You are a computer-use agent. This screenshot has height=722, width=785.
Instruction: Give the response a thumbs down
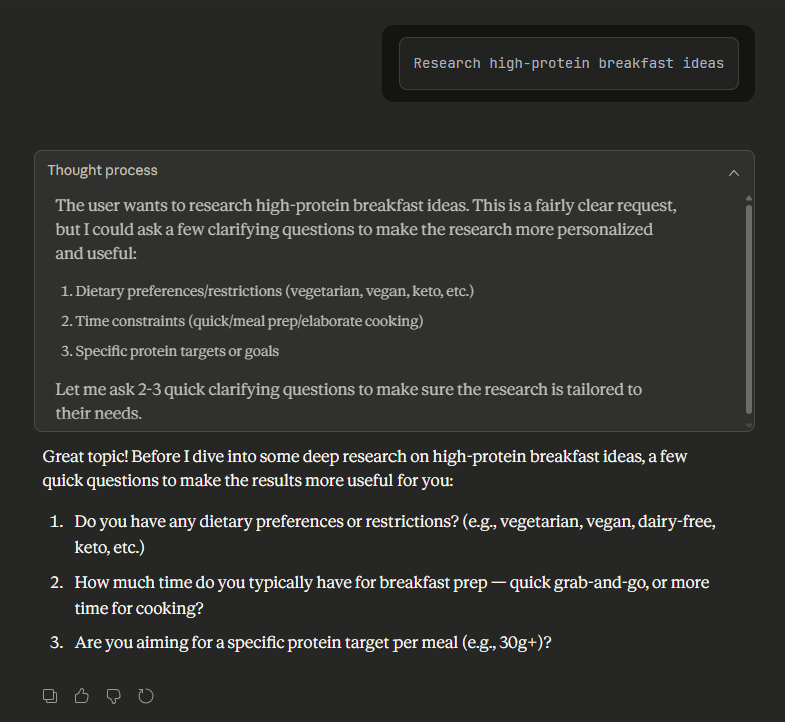[x=114, y=695]
